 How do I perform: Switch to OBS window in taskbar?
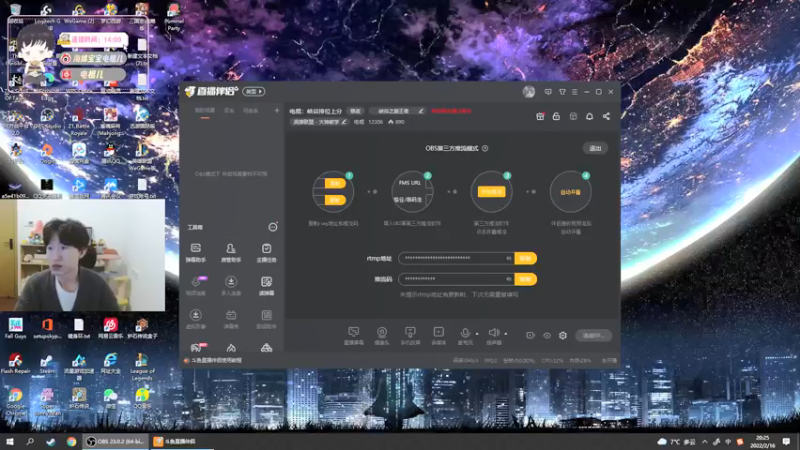115,441
